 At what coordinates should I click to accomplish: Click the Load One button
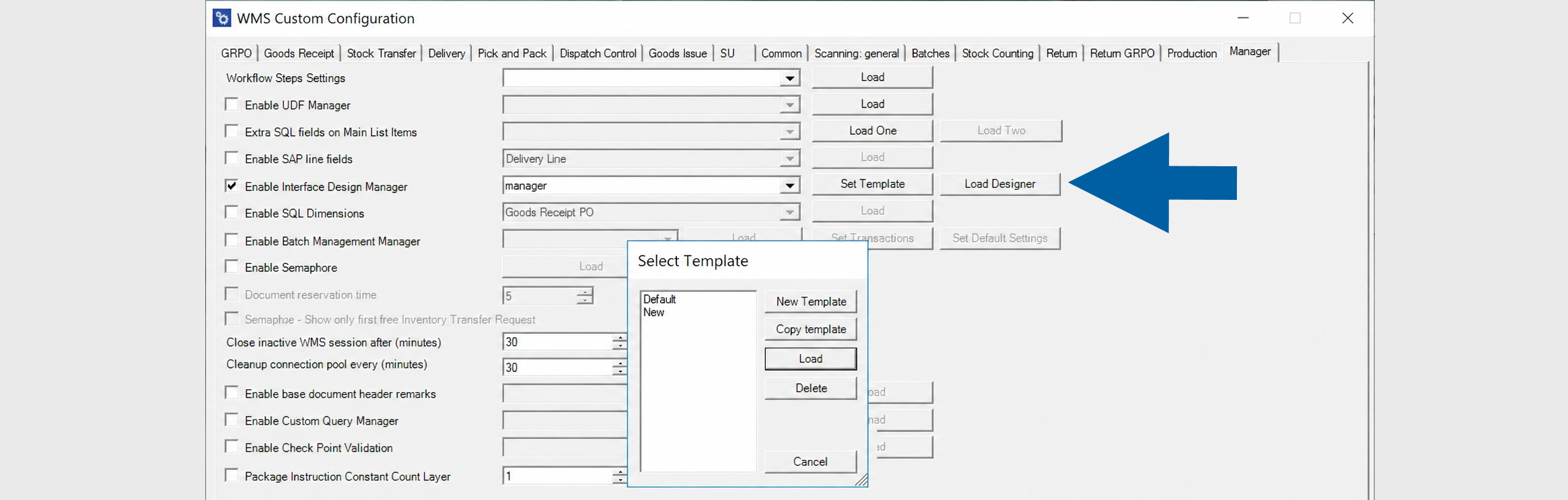click(872, 131)
